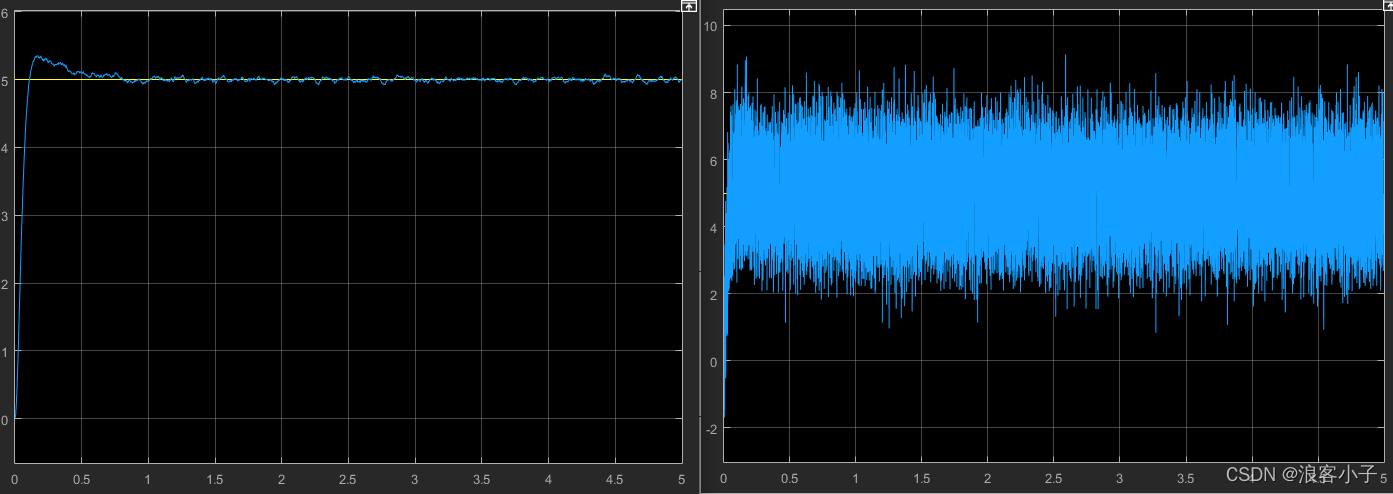Click x-axis label 2.5 on left scope
This screenshot has width=1393, height=494.
pos(348,480)
